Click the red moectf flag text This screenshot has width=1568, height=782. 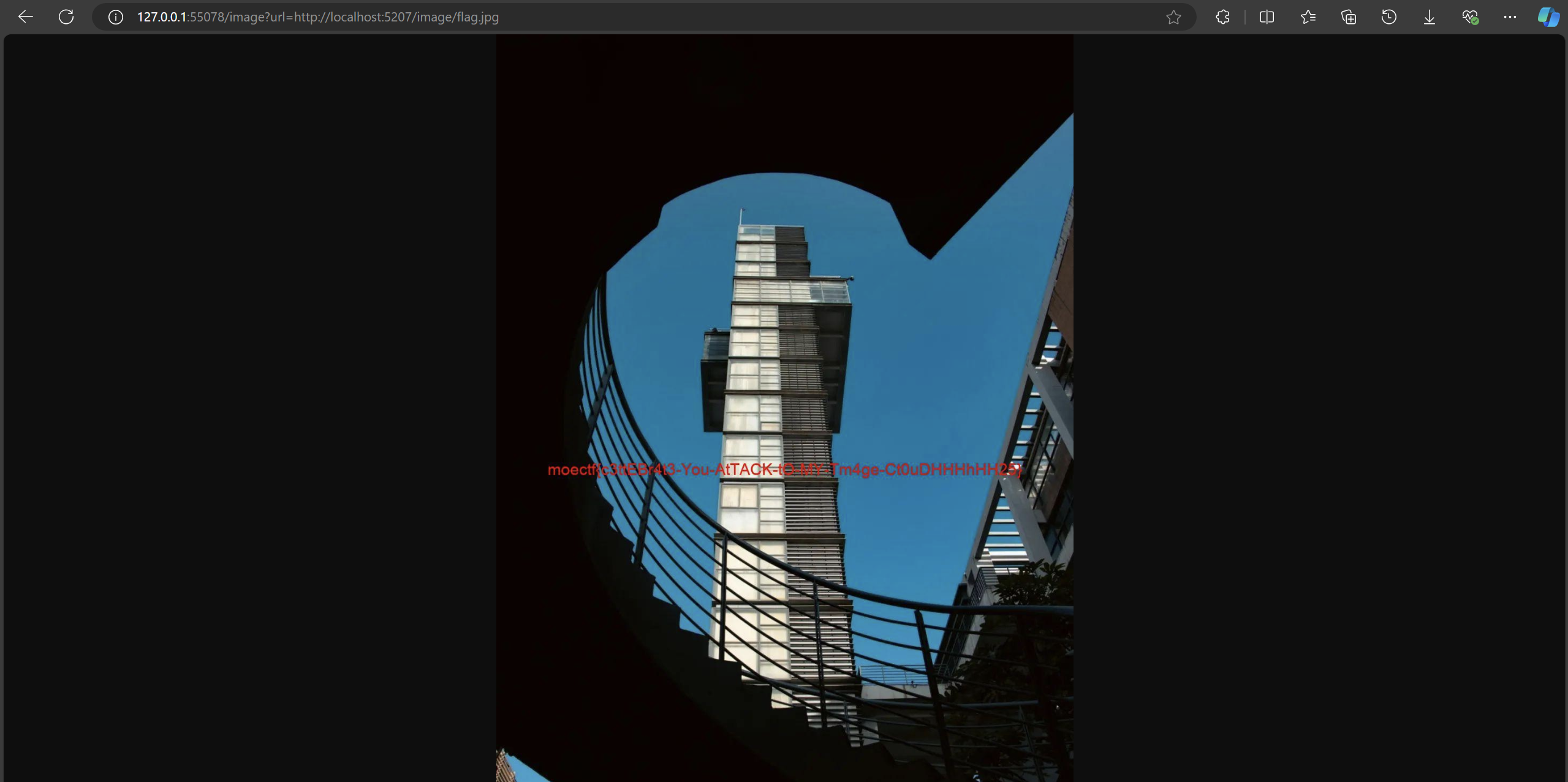click(x=784, y=470)
